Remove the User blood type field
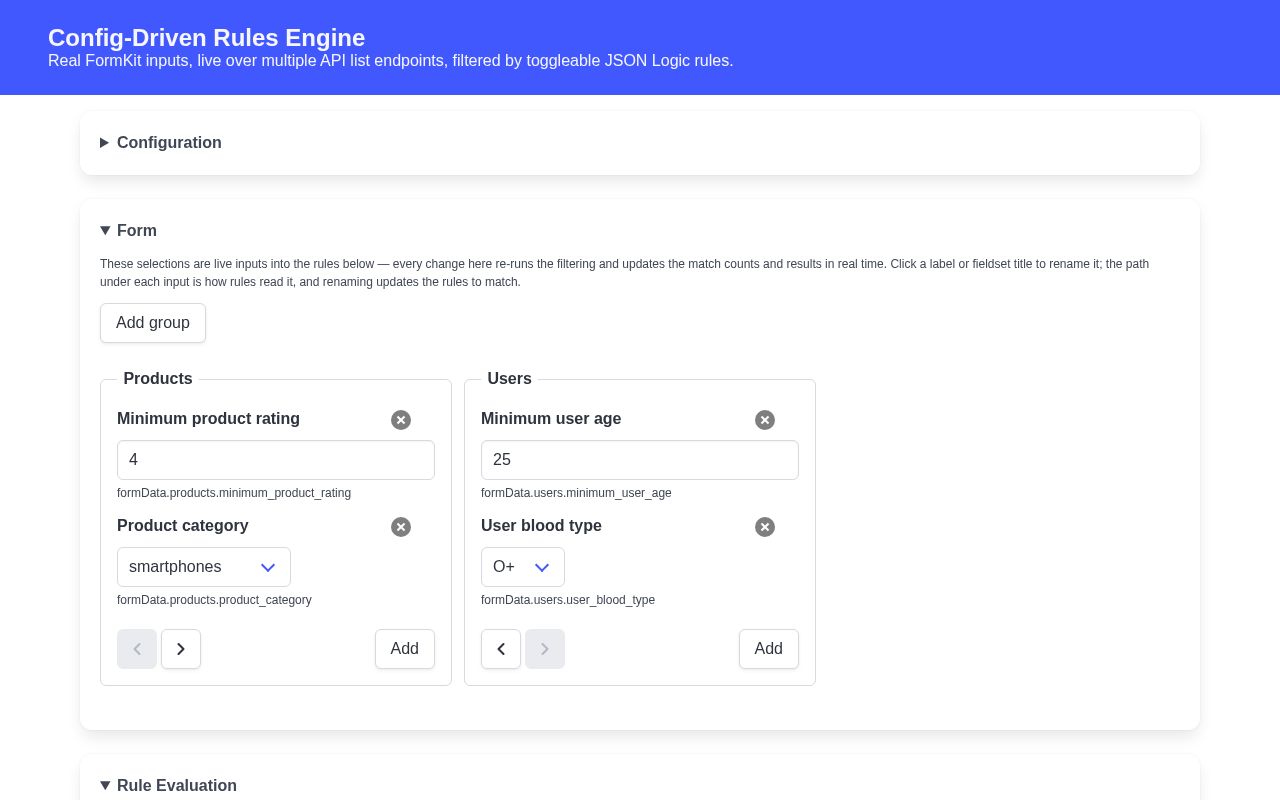This screenshot has height=800, width=1280. [765, 527]
